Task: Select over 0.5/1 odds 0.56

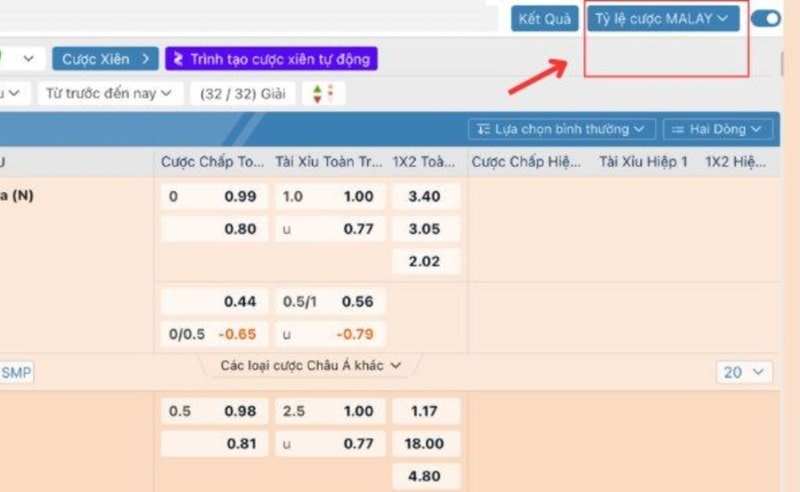Action: tap(330, 302)
